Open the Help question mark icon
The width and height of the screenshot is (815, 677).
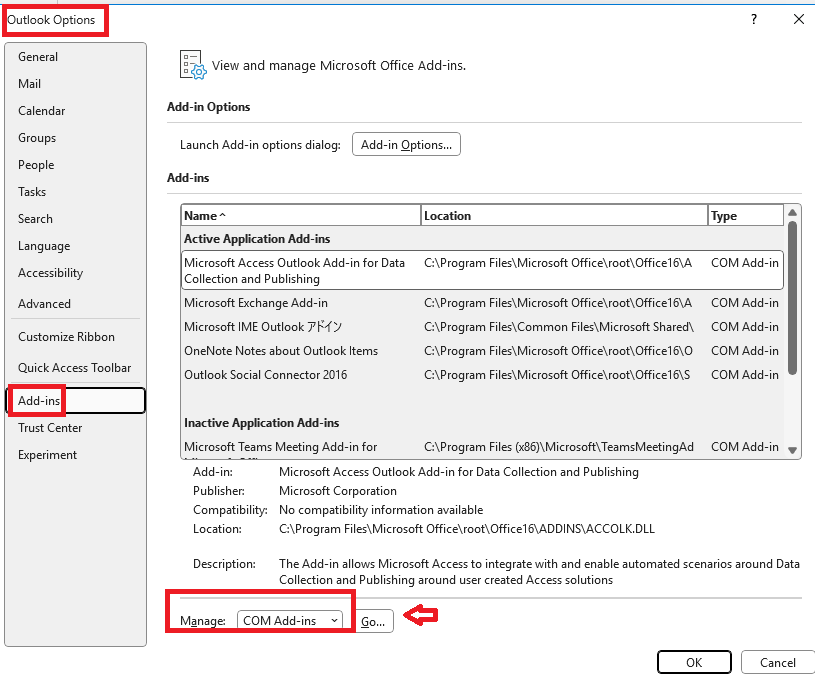click(754, 19)
